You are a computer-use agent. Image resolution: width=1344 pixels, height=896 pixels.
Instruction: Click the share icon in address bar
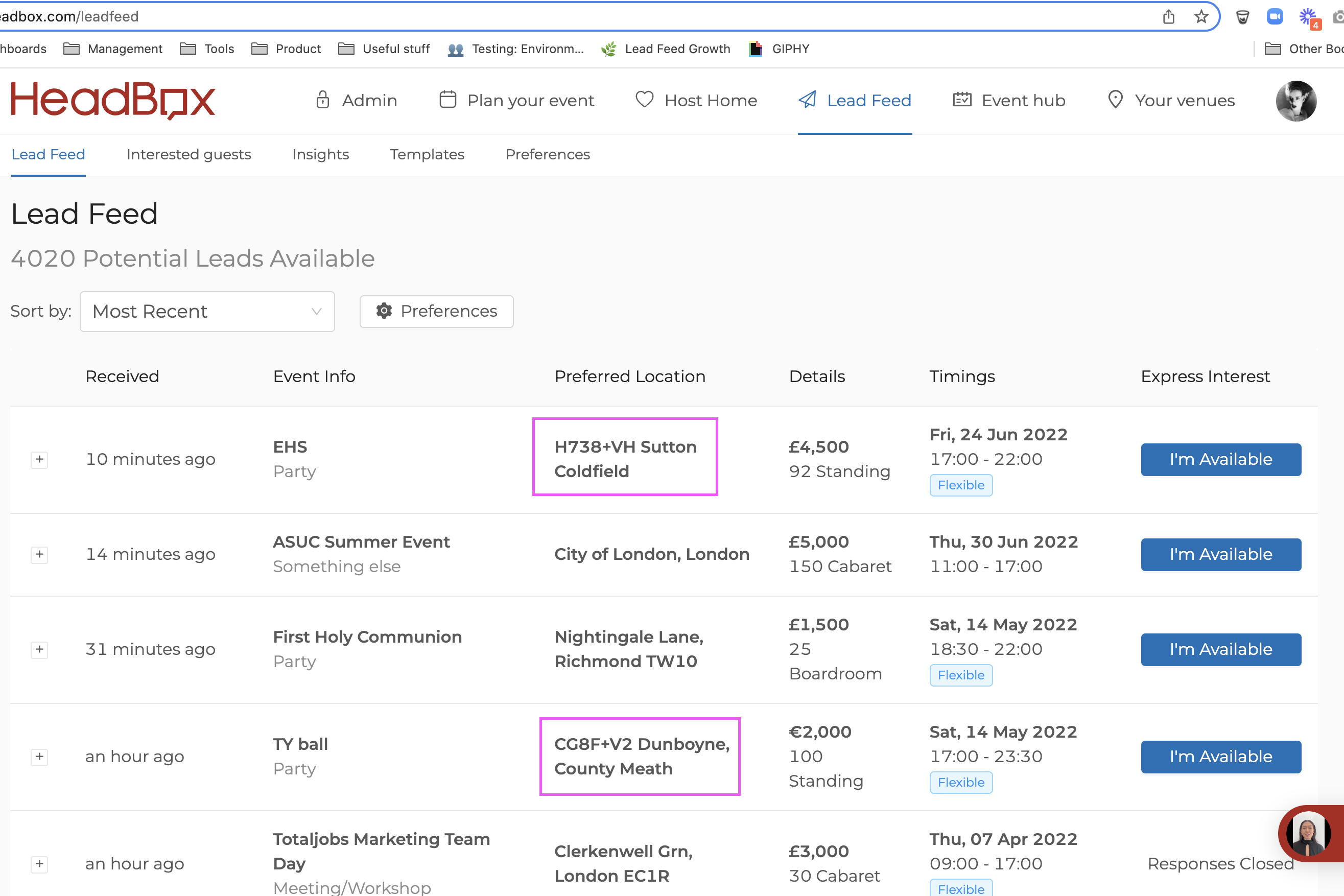pos(1168,16)
